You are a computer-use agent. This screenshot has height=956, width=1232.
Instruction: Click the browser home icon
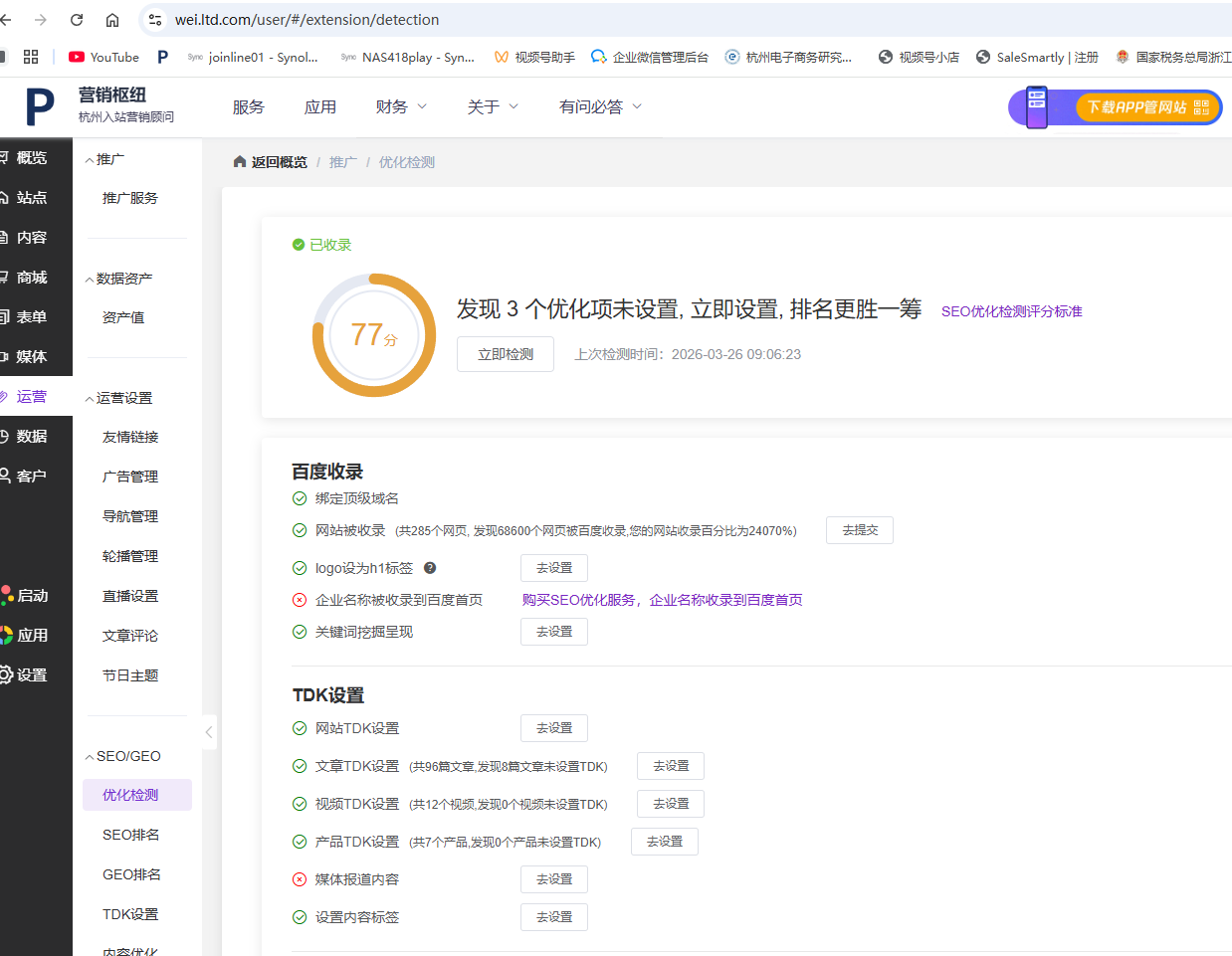coord(112,20)
